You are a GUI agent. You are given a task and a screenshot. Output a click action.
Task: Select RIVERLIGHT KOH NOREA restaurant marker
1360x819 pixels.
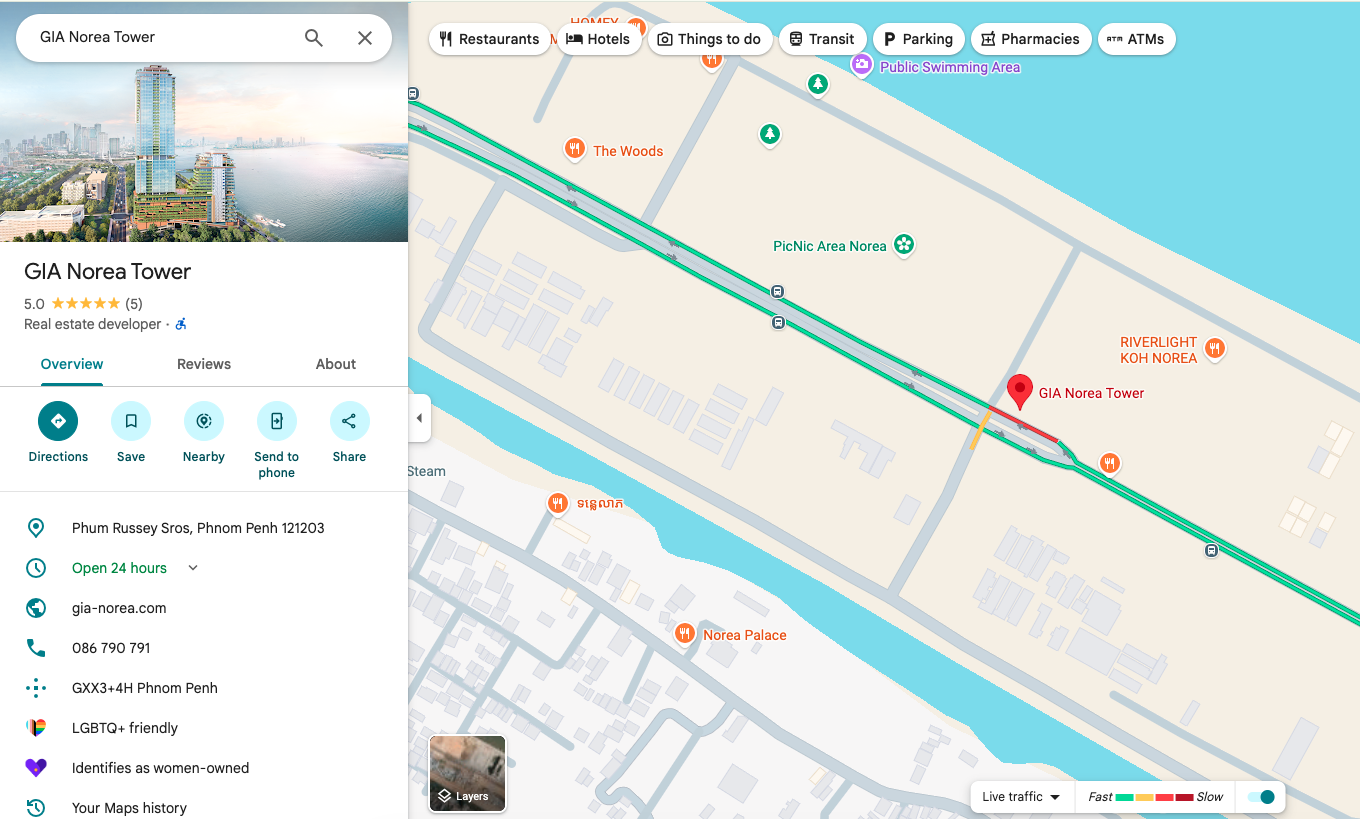[x=1215, y=349]
